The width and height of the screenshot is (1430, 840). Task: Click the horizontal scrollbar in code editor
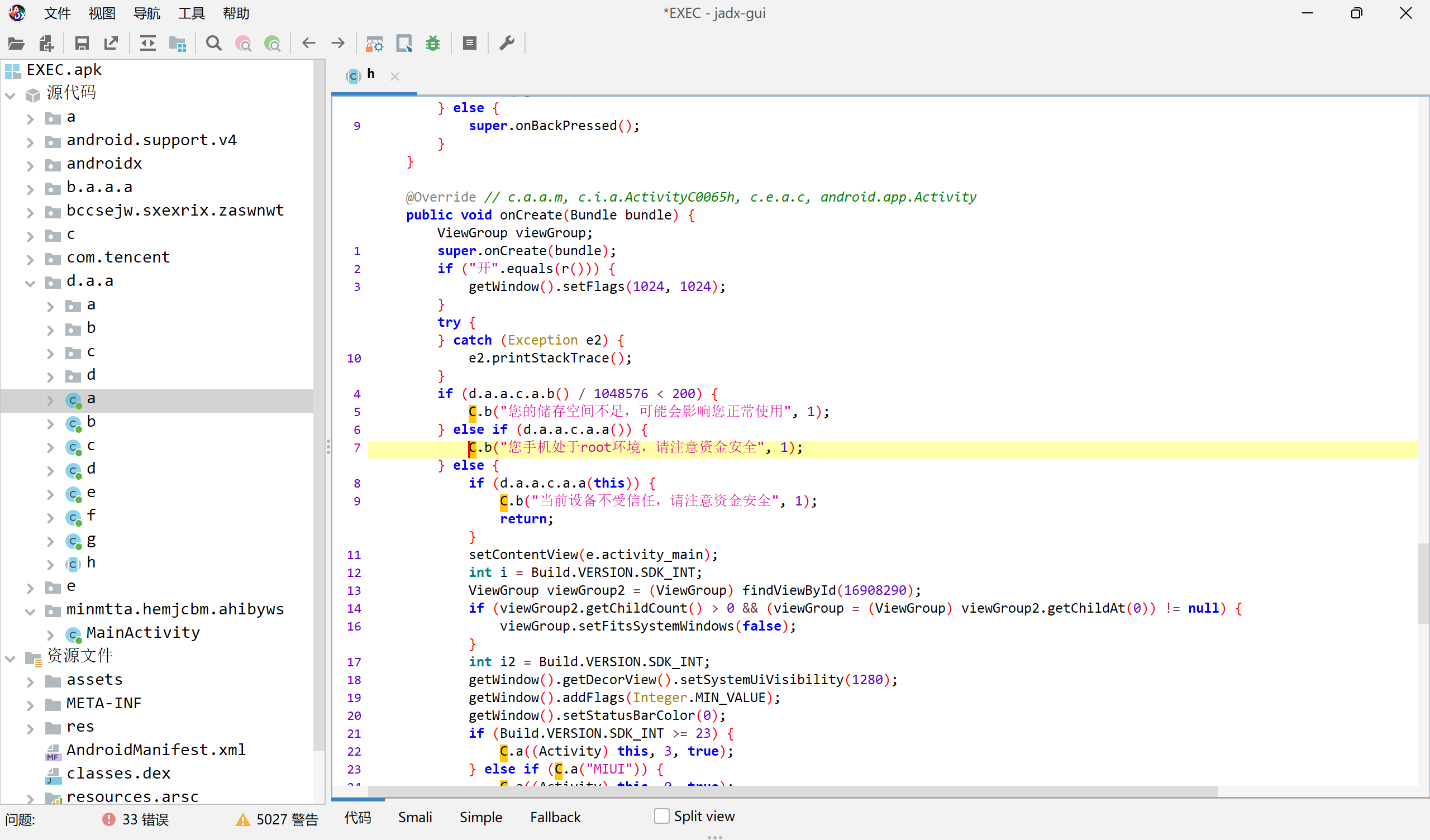[x=793, y=791]
